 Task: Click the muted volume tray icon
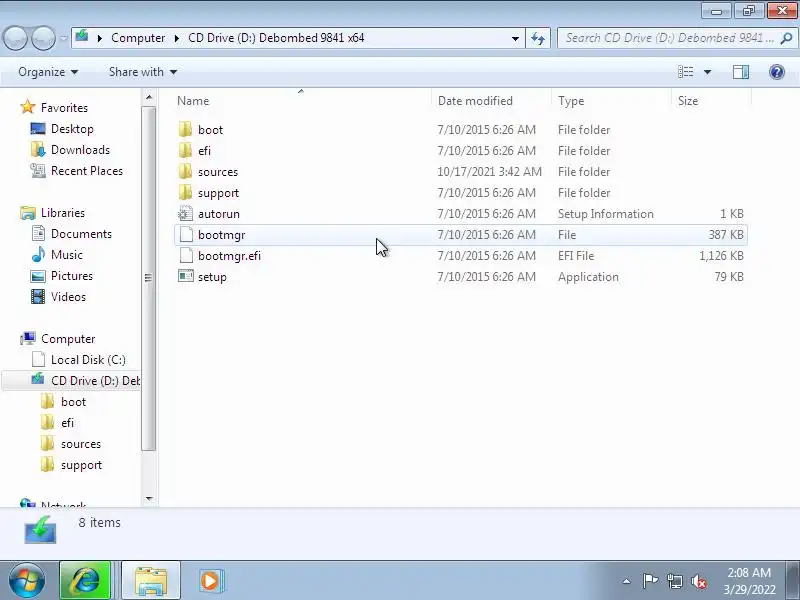pyautogui.click(x=698, y=581)
